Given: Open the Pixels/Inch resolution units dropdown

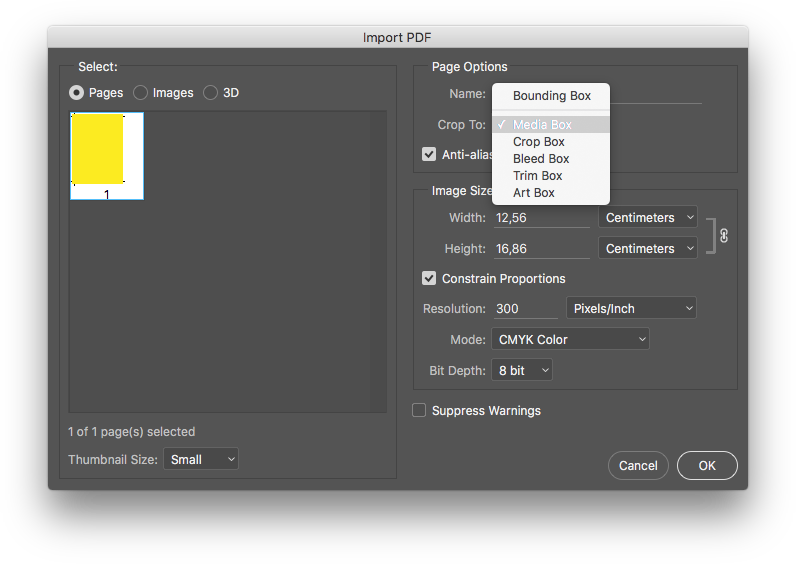Looking at the screenshot, I should click(x=631, y=308).
